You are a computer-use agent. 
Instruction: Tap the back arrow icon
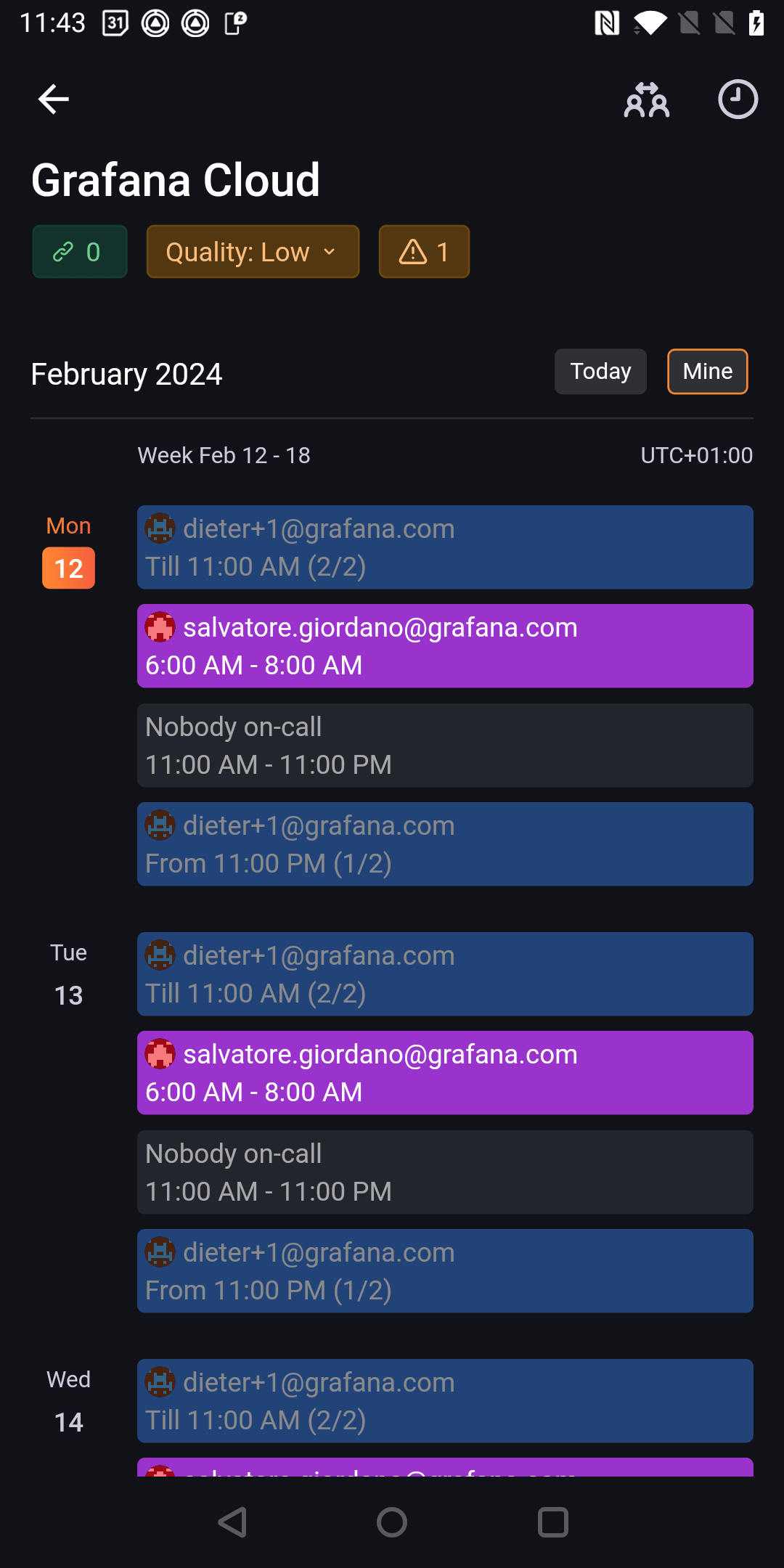pyautogui.click(x=53, y=99)
